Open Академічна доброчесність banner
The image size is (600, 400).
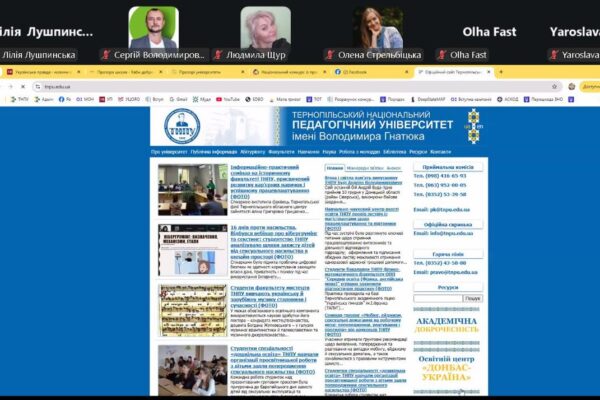coord(447,325)
